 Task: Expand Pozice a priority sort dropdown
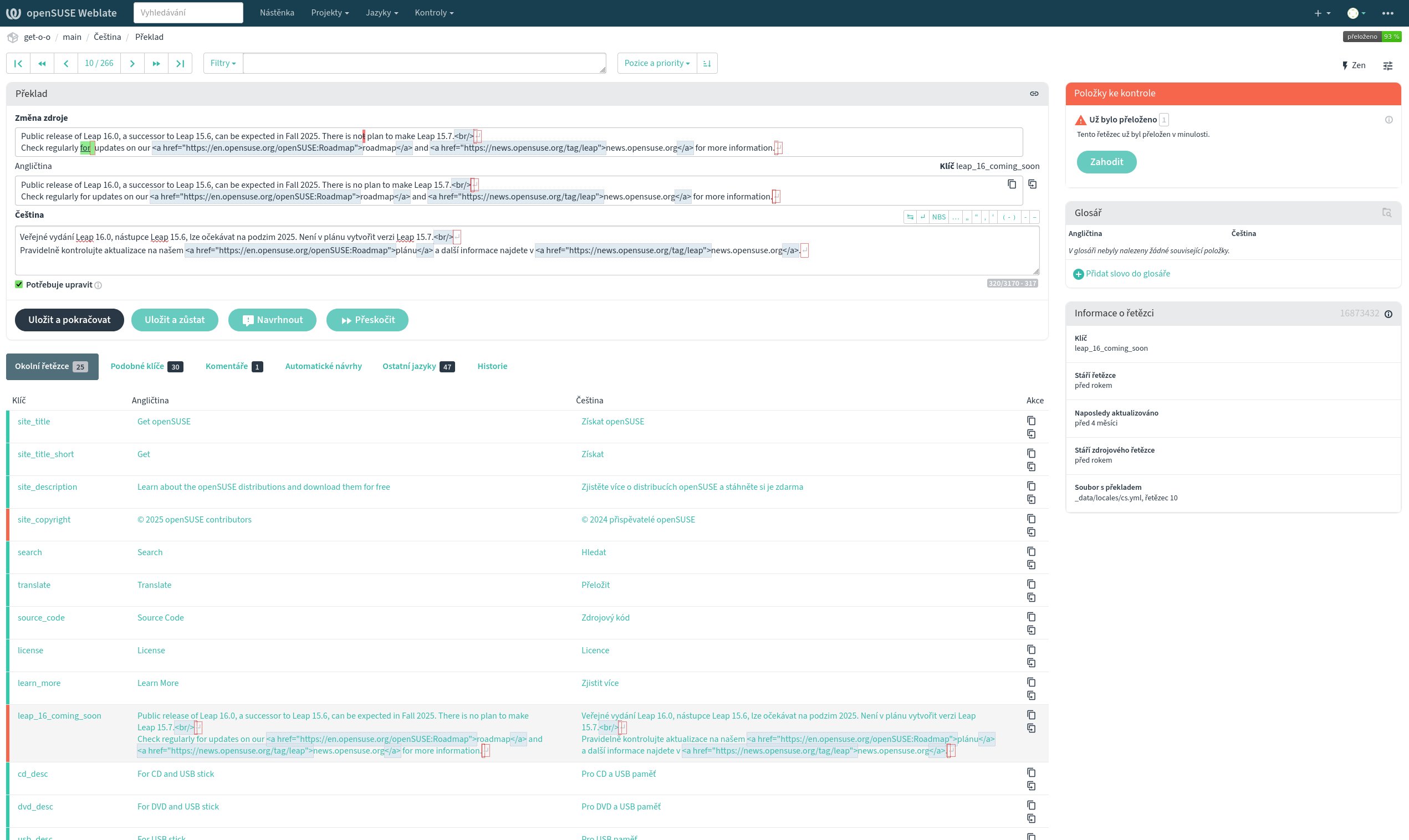tap(657, 63)
